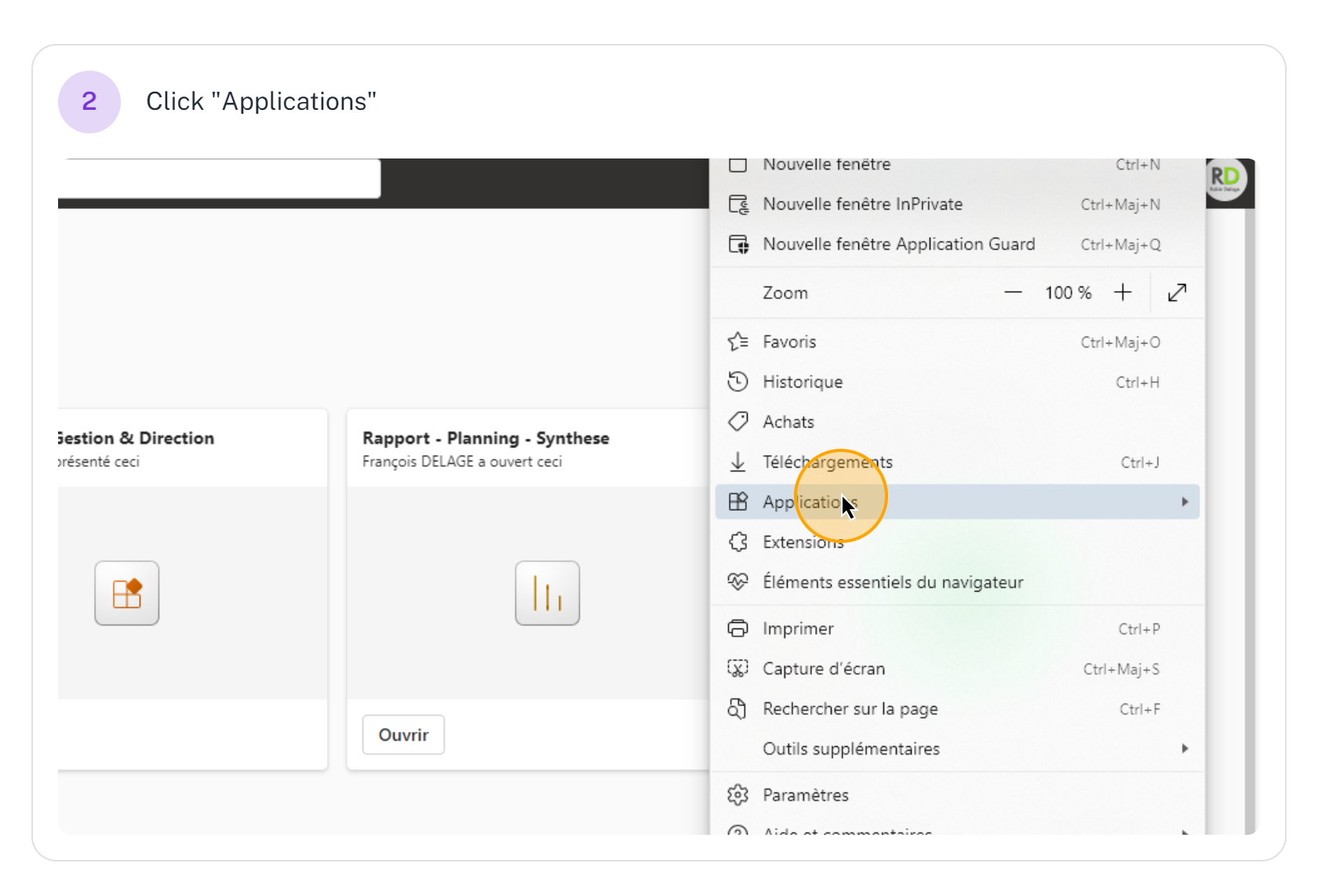Click the Rapport - Planning - Synthese chart thumbnail
Image resolution: width=1318 pixels, height=896 pixels.
547,593
